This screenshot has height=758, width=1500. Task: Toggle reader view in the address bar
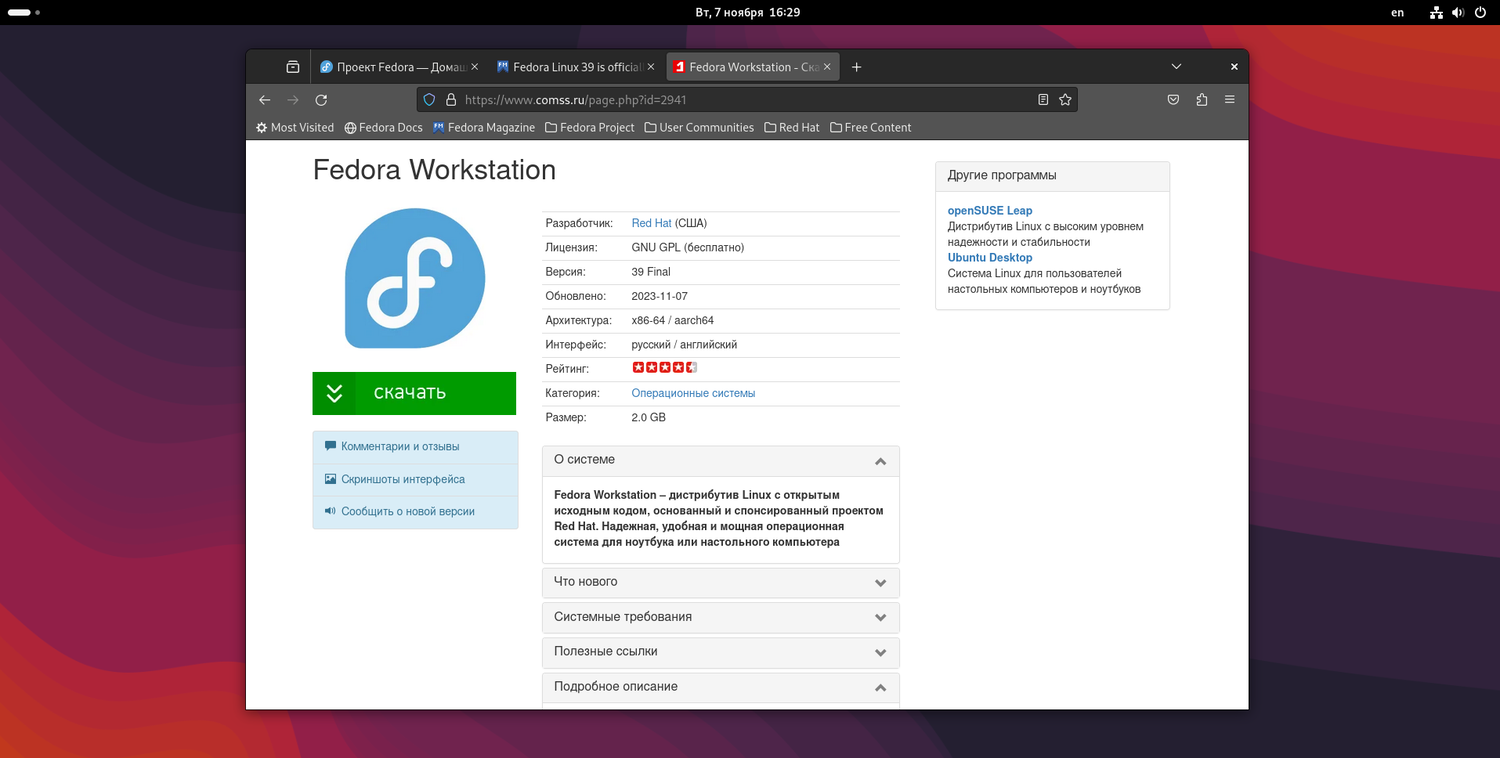[x=1043, y=100]
